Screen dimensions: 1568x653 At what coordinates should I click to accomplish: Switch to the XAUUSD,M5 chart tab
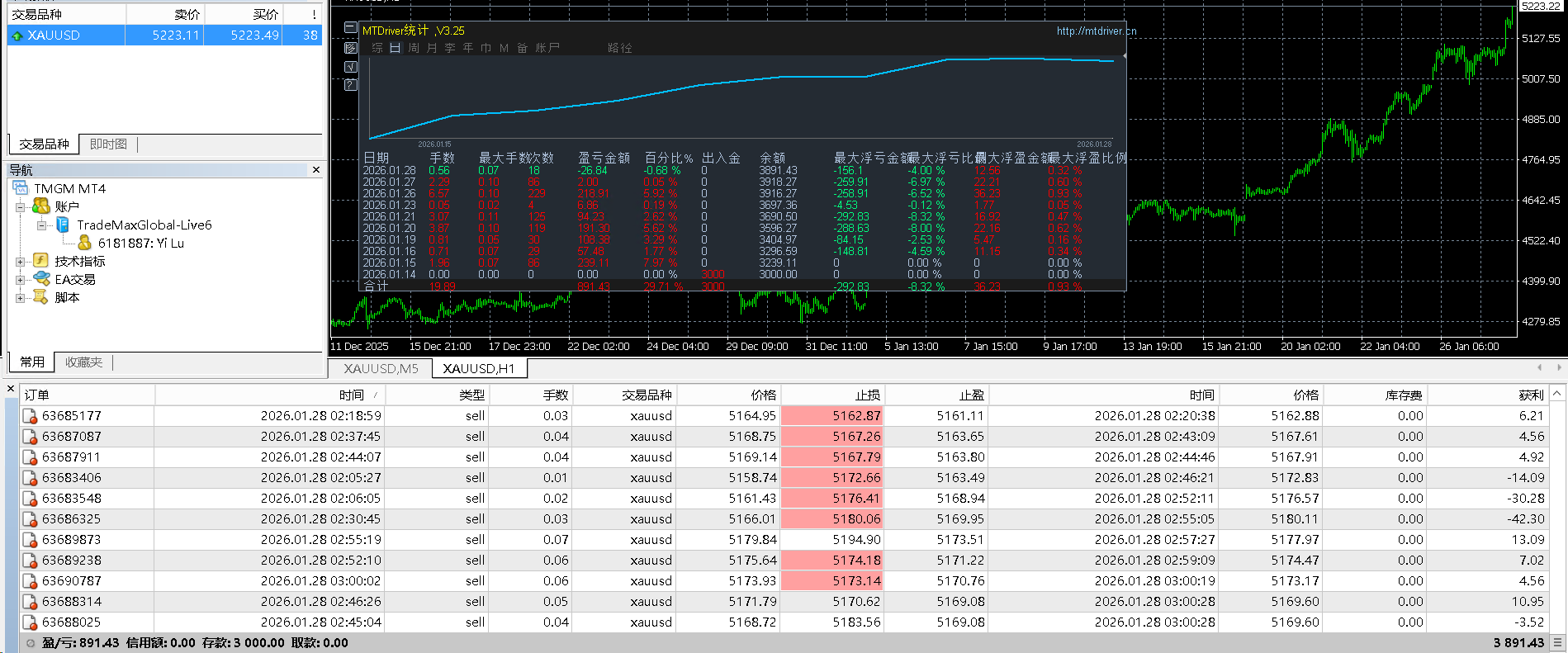381,369
